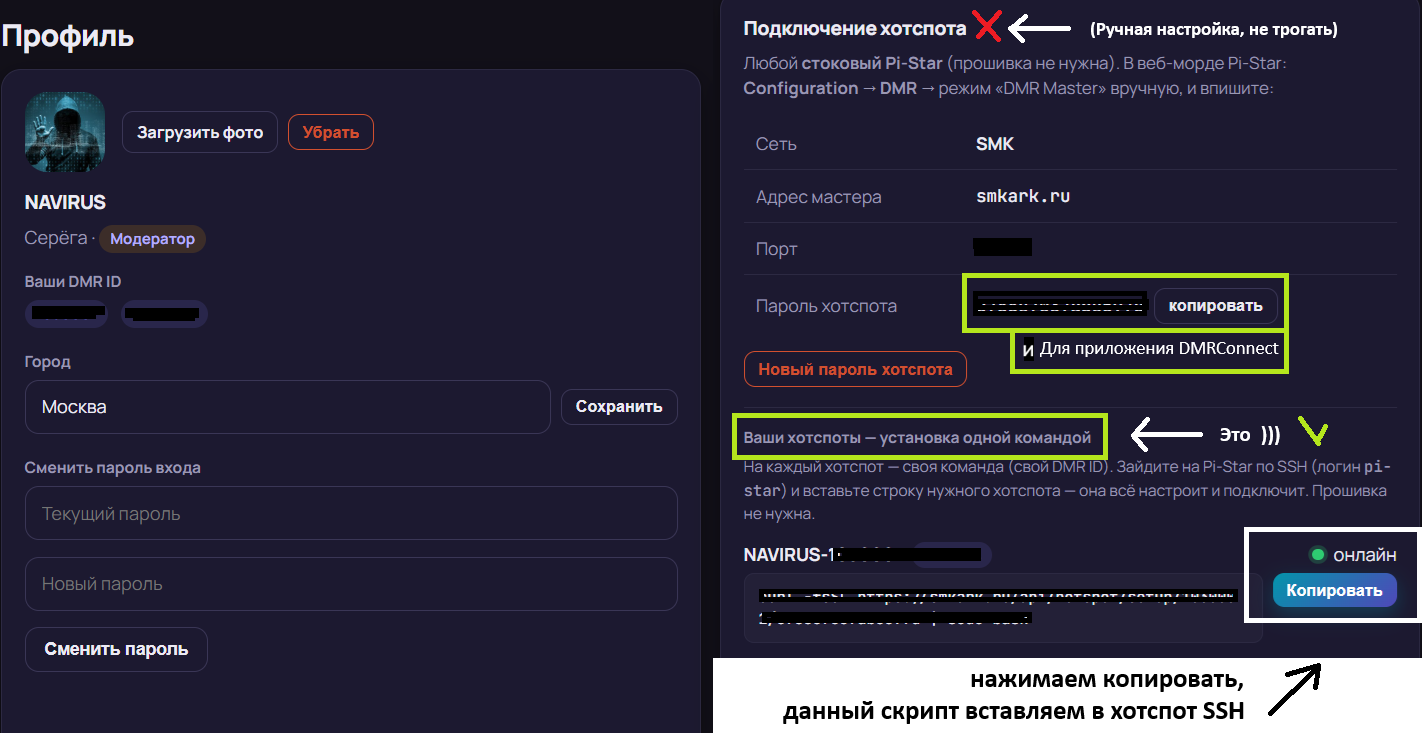Click the "Профиль" page title

coord(67,36)
